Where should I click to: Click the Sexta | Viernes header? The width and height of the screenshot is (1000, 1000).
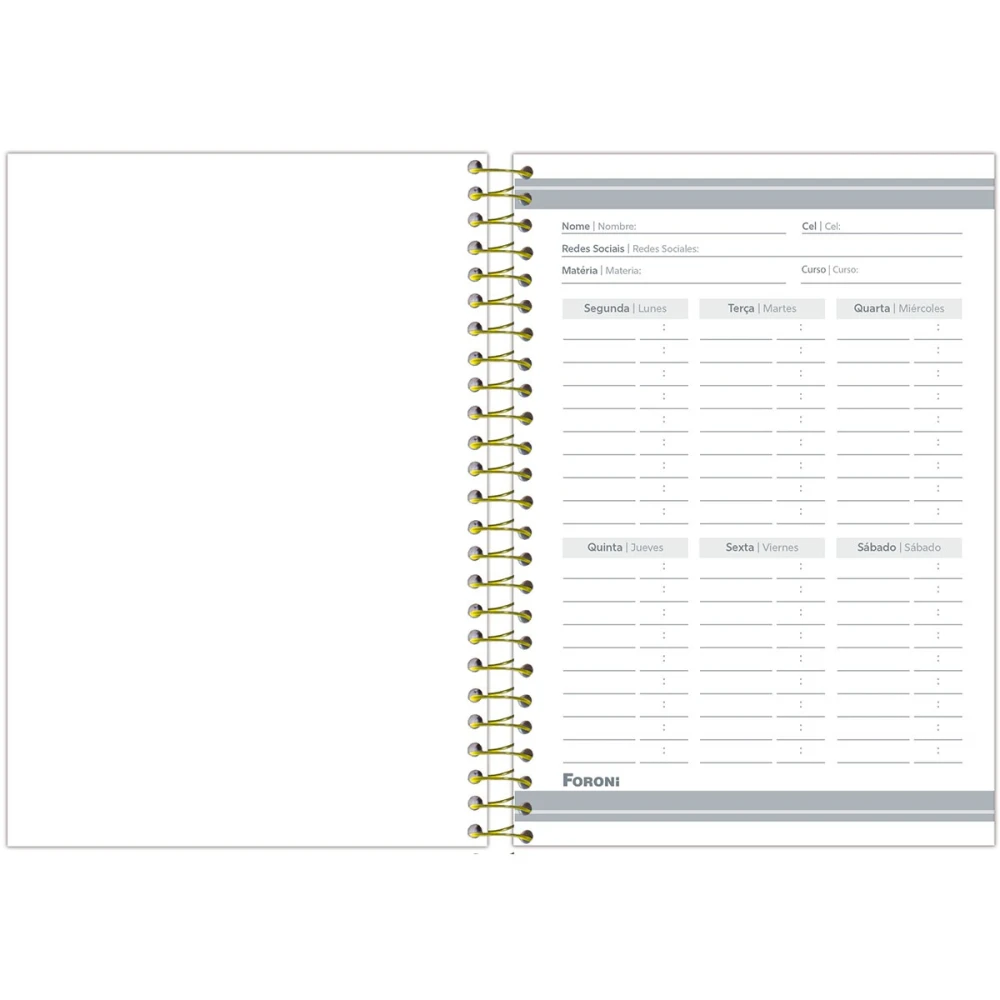click(762, 548)
